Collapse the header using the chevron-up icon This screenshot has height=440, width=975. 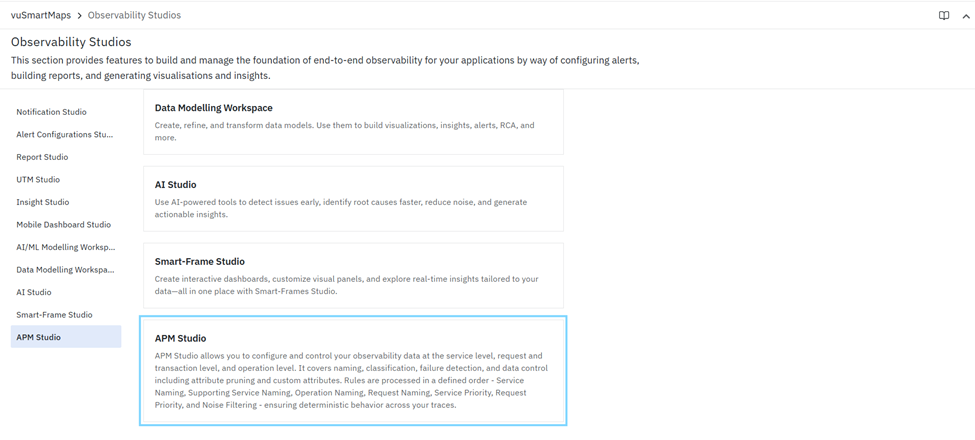point(966,16)
